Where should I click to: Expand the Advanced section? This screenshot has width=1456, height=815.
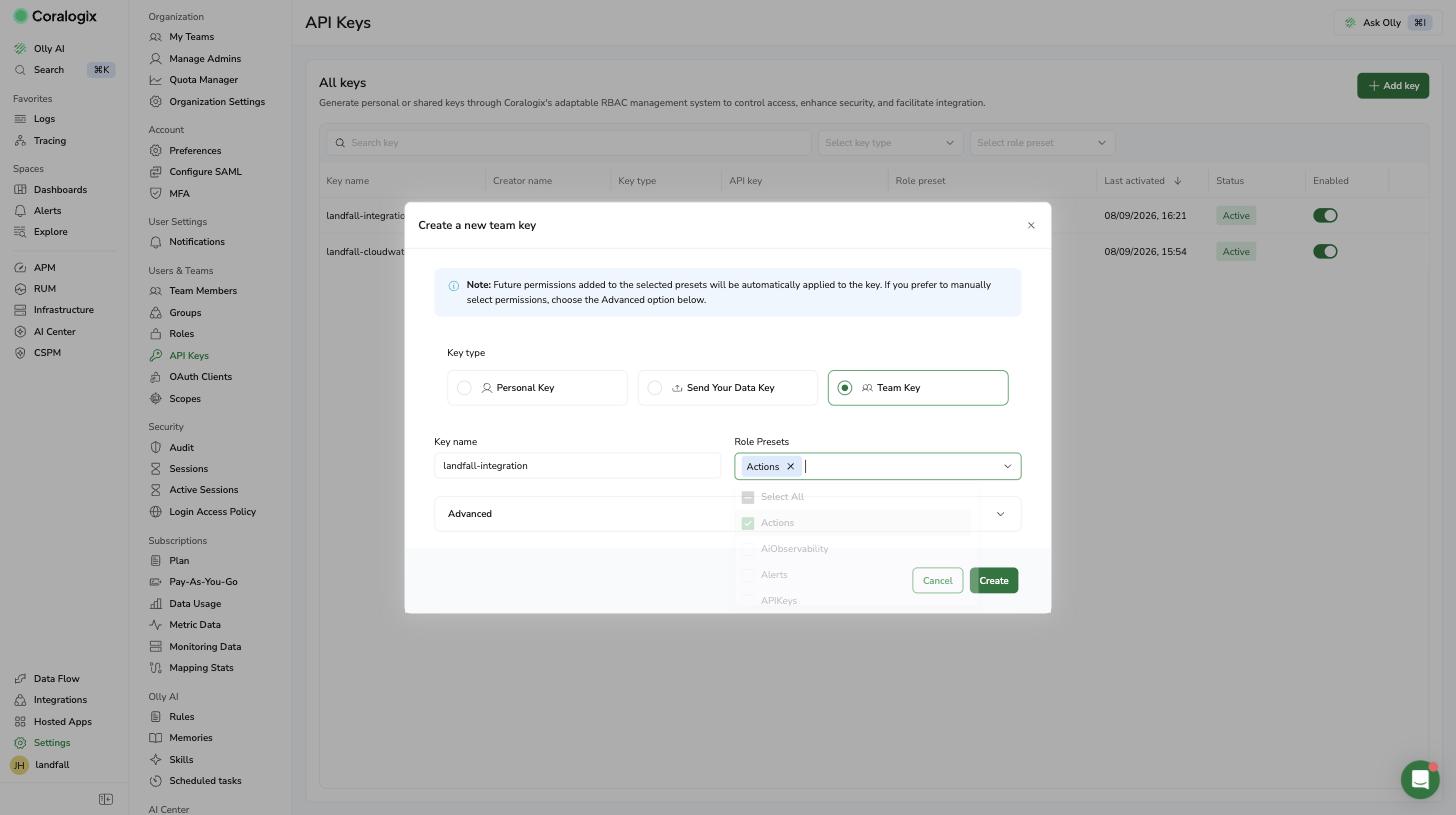pos(727,514)
